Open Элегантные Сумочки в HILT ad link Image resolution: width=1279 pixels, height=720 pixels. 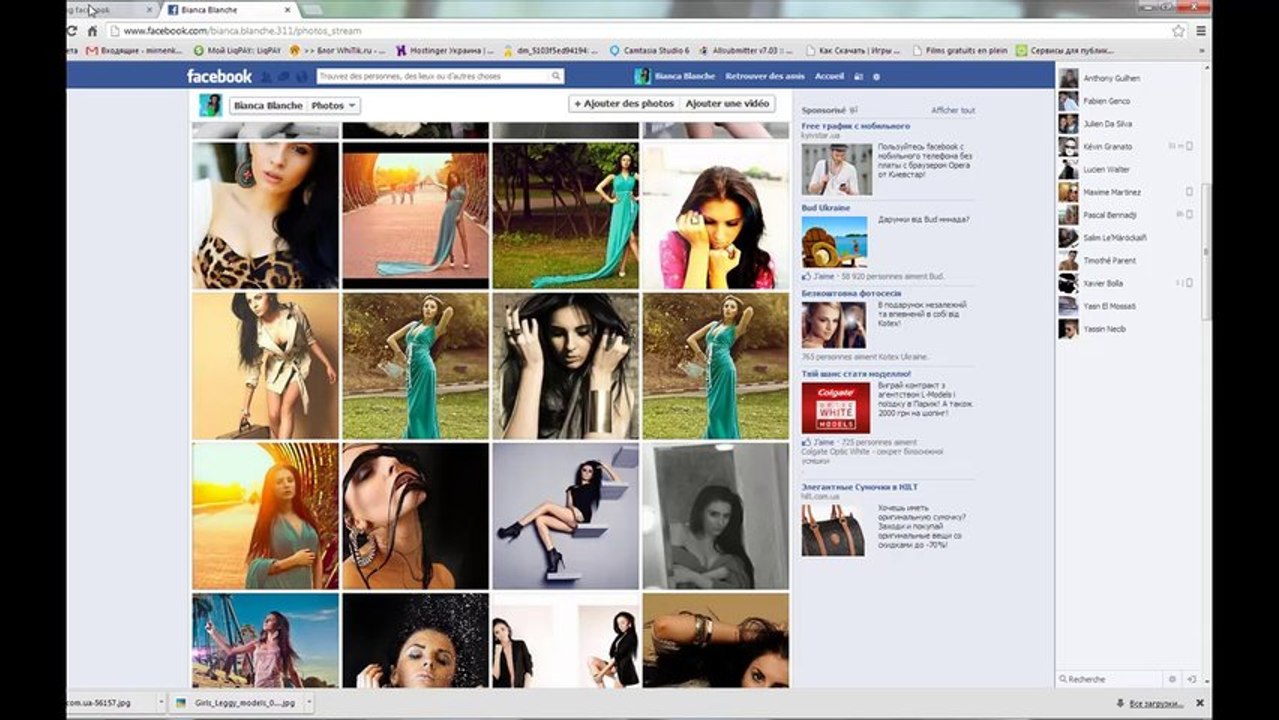[x=859, y=486]
